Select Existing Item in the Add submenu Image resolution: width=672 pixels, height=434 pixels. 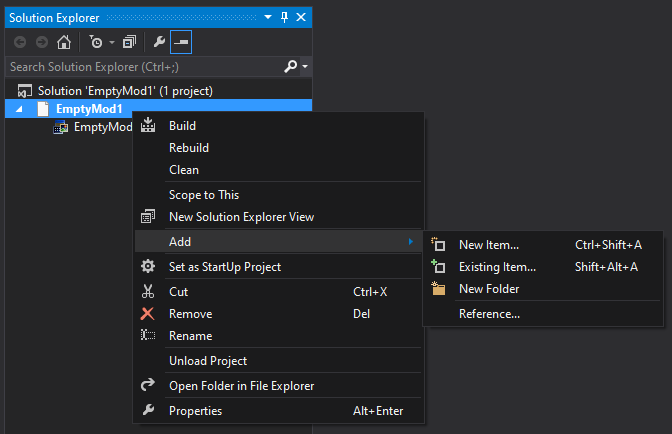(497, 267)
